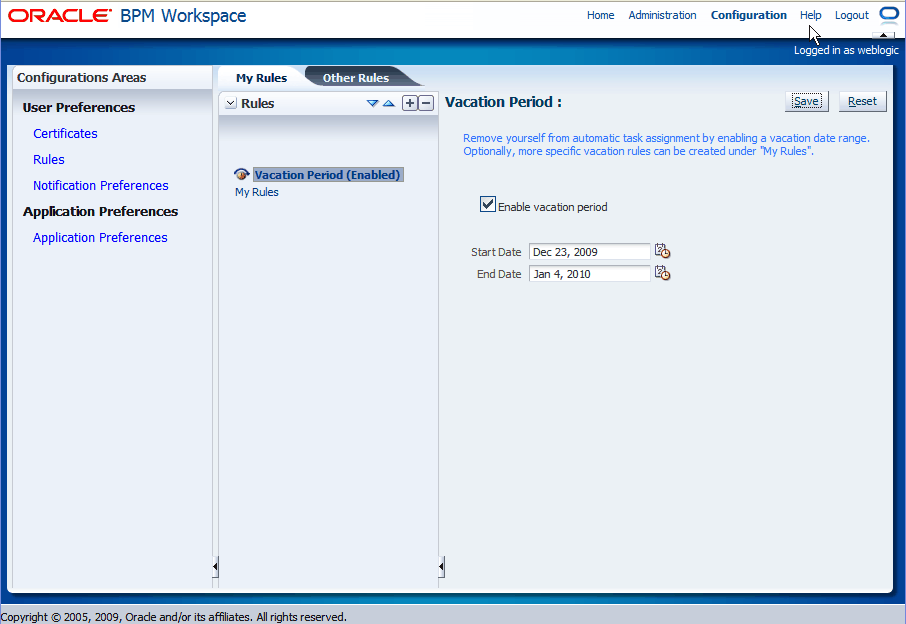Open the Administration menu link
Screen dimensions: 906x624
(x=662, y=16)
